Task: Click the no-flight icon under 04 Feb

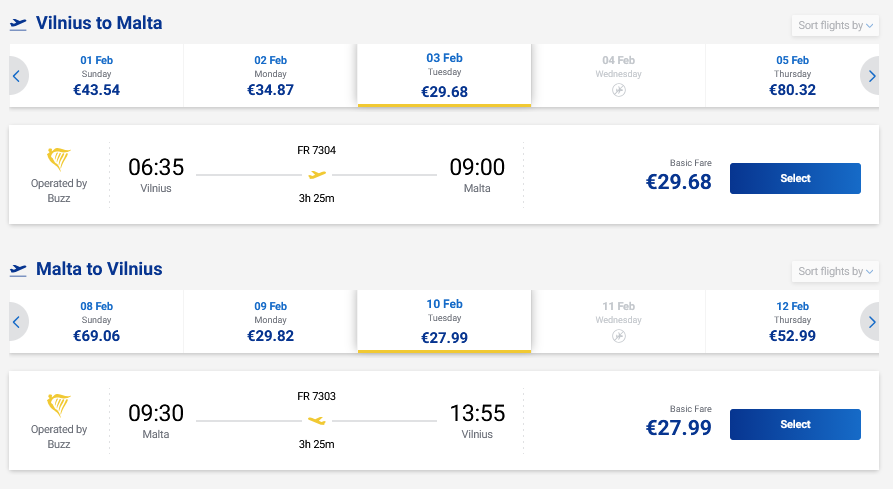Action: pos(619,90)
